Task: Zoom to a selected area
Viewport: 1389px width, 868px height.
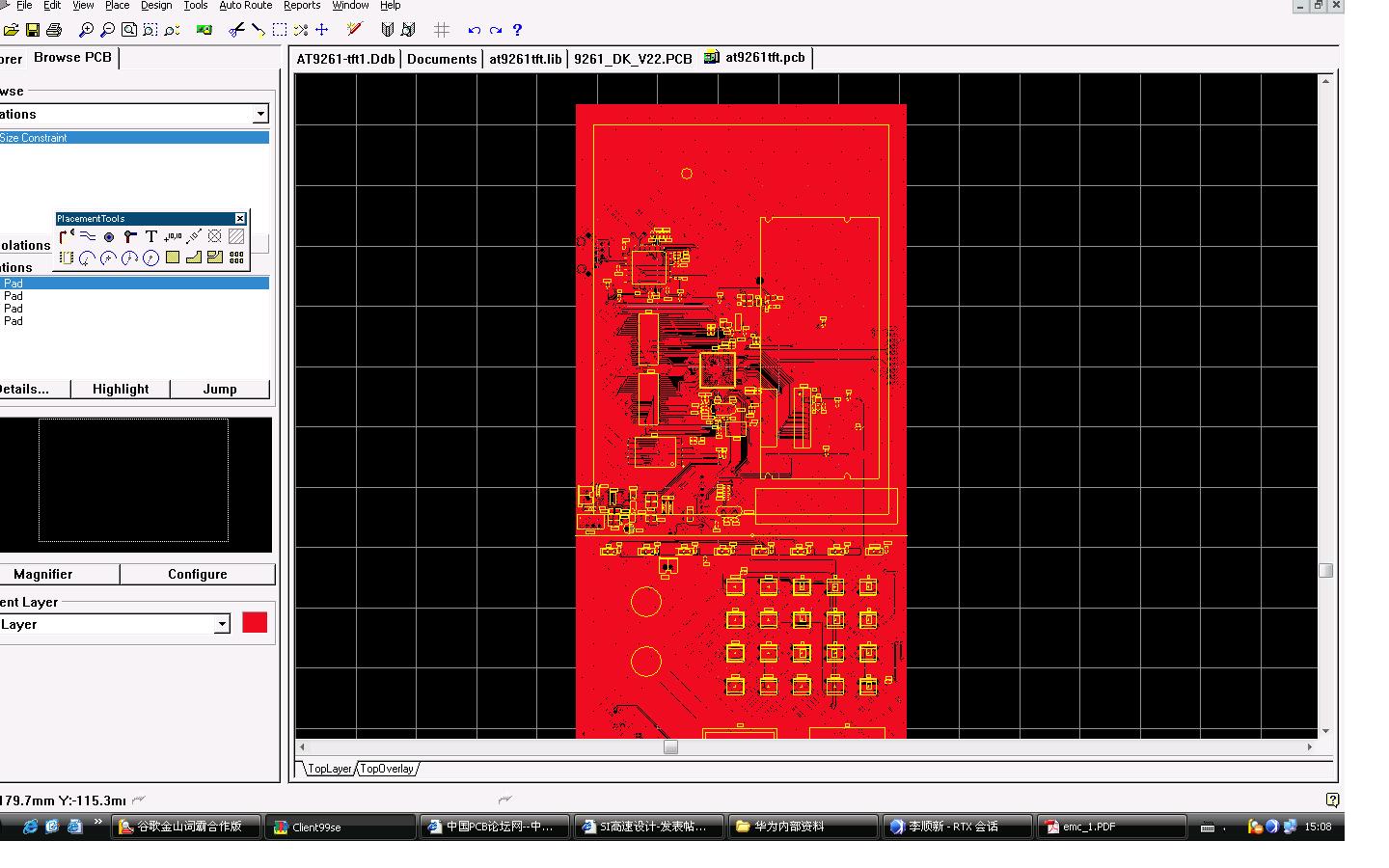Action: click(x=150, y=30)
